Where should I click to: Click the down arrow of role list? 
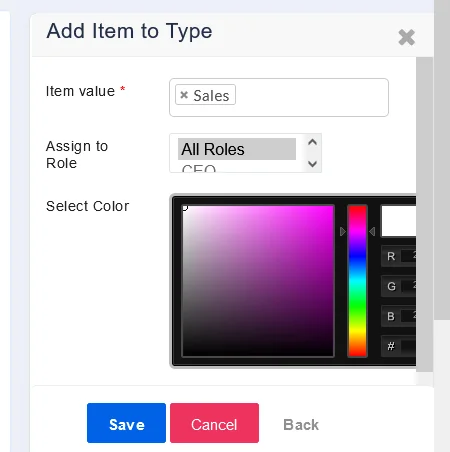click(x=312, y=164)
